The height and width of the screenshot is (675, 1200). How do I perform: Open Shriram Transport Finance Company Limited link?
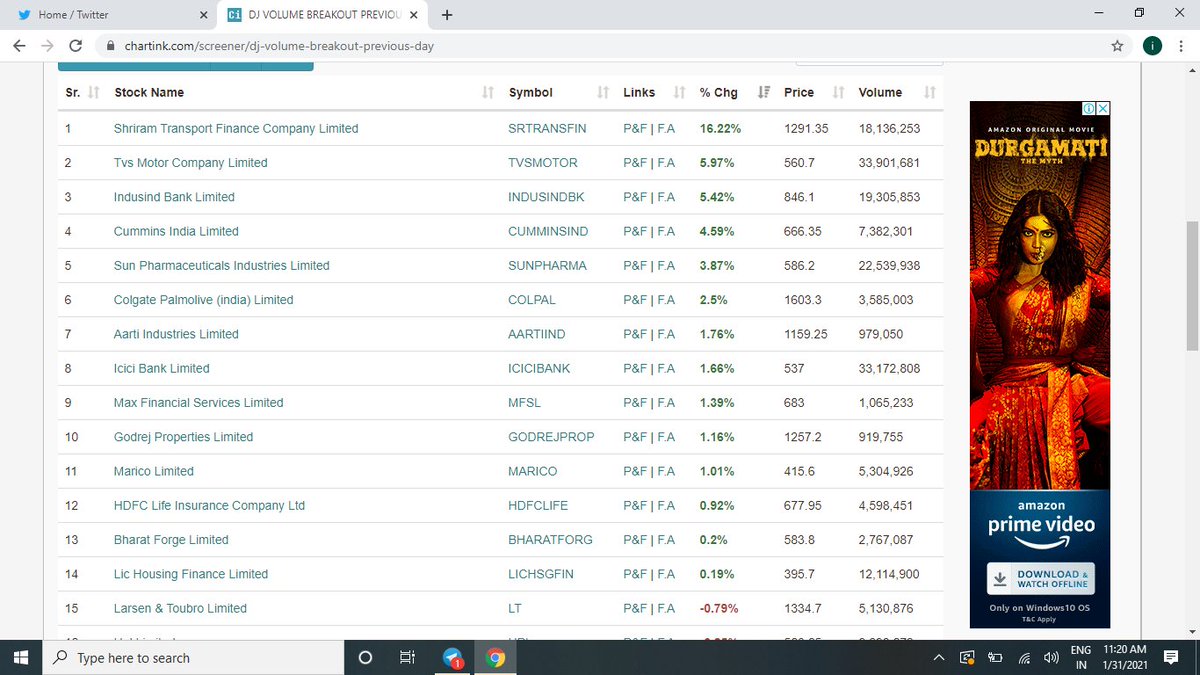tap(236, 128)
